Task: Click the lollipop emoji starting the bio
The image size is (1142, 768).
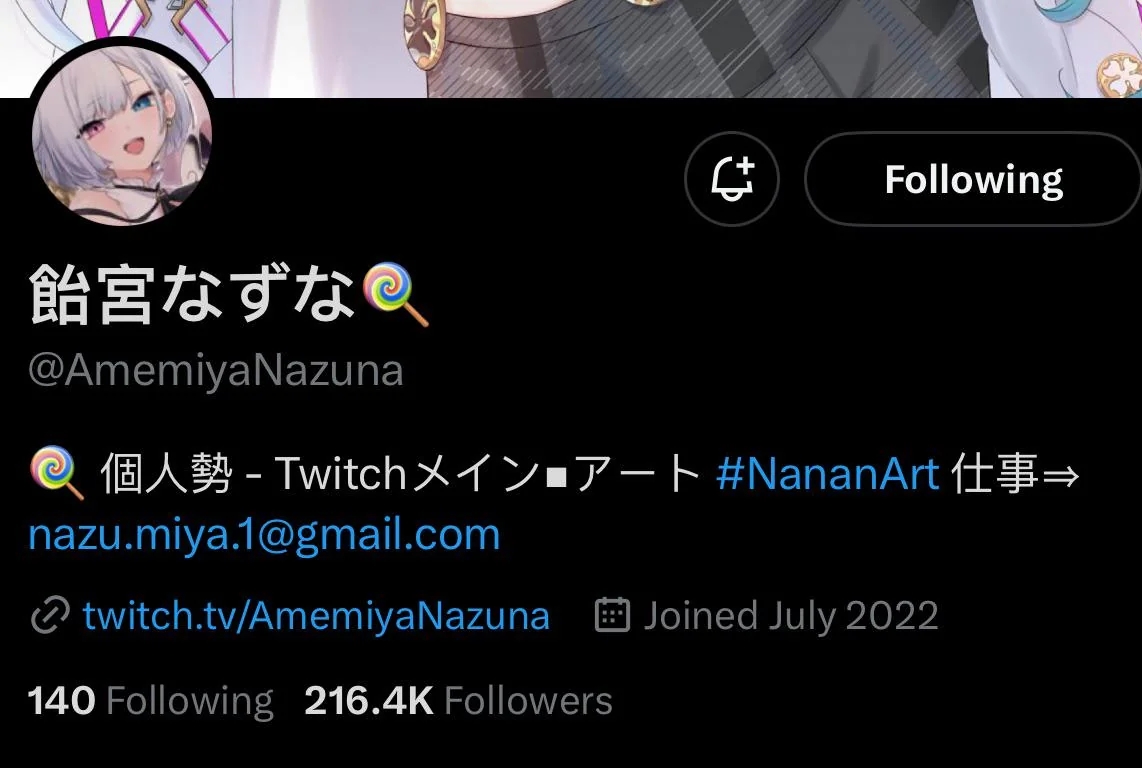Action: (x=57, y=474)
